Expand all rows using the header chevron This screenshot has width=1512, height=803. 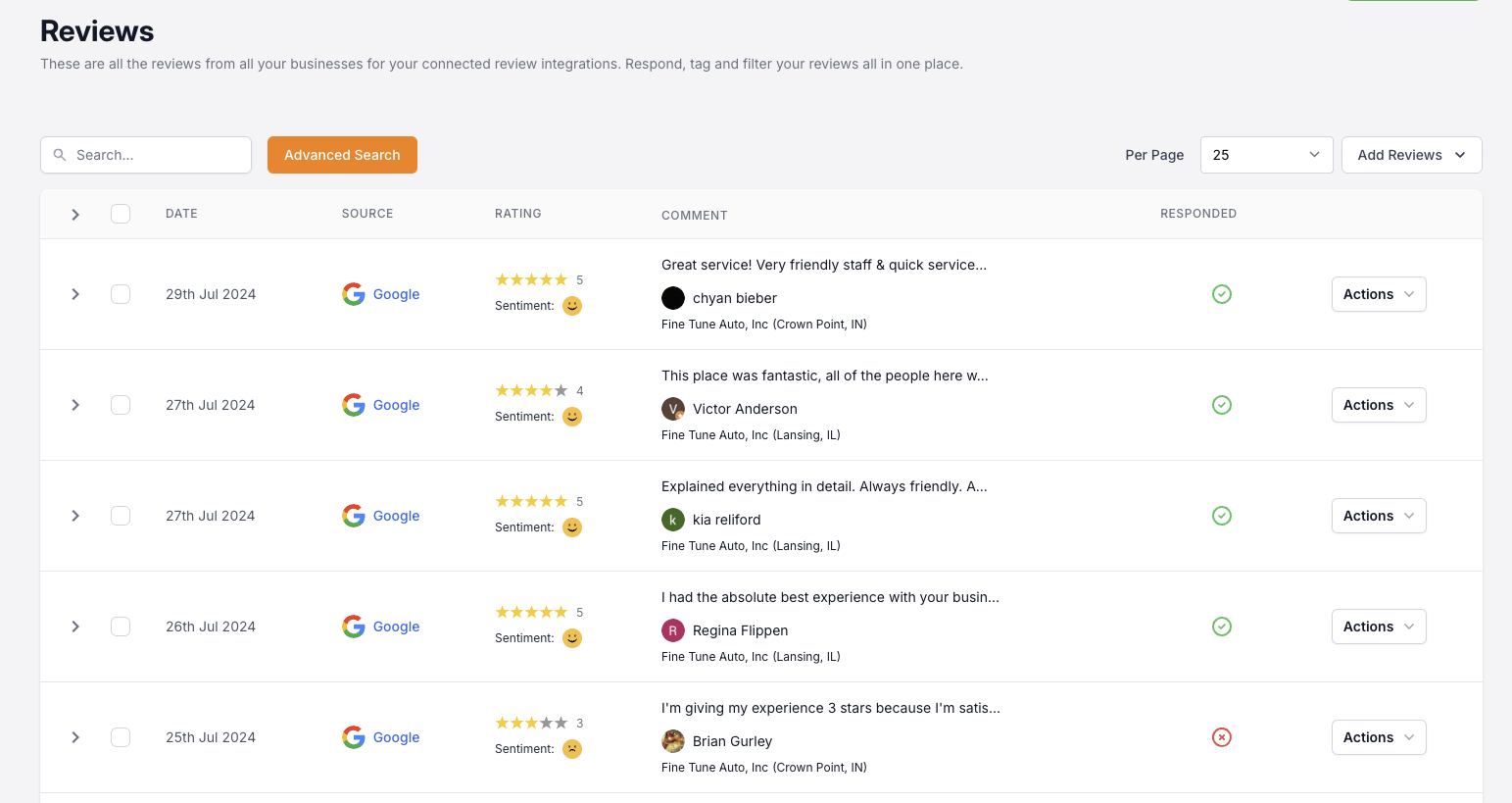click(x=75, y=215)
